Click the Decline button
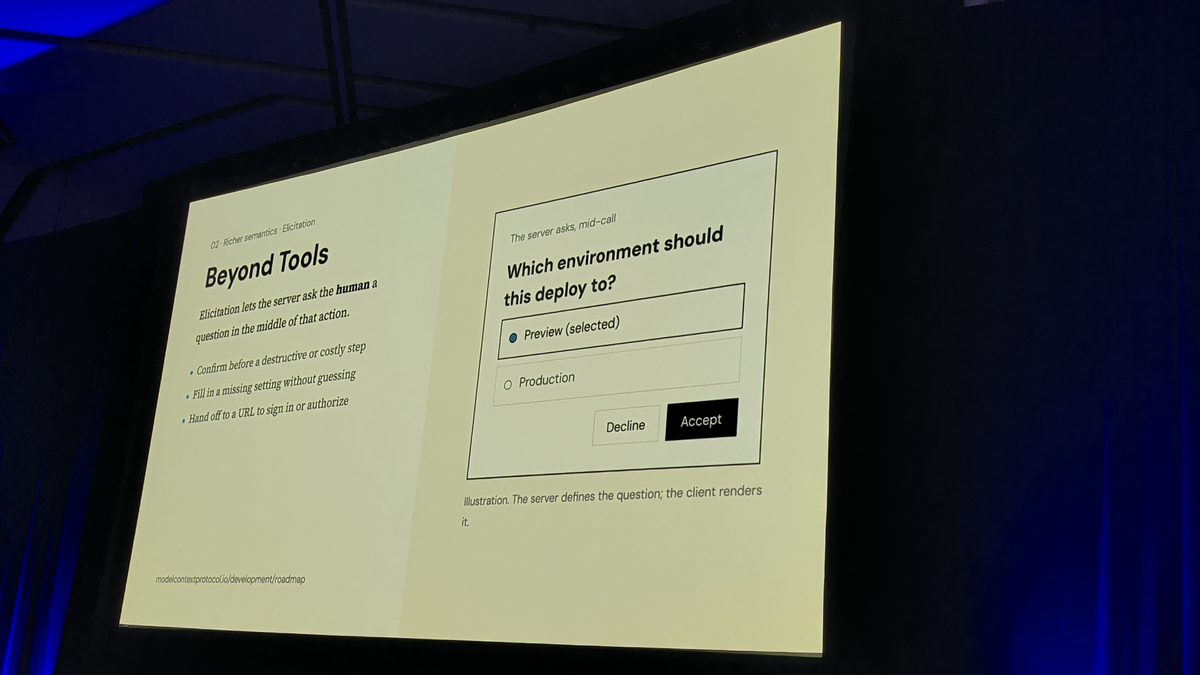The height and width of the screenshot is (675, 1200). (x=626, y=425)
